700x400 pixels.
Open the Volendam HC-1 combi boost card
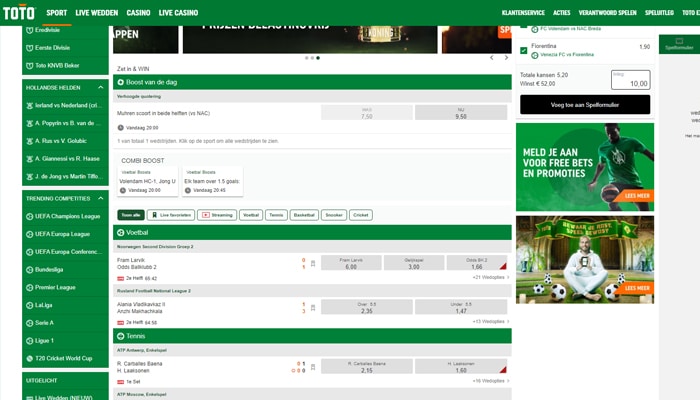(147, 181)
